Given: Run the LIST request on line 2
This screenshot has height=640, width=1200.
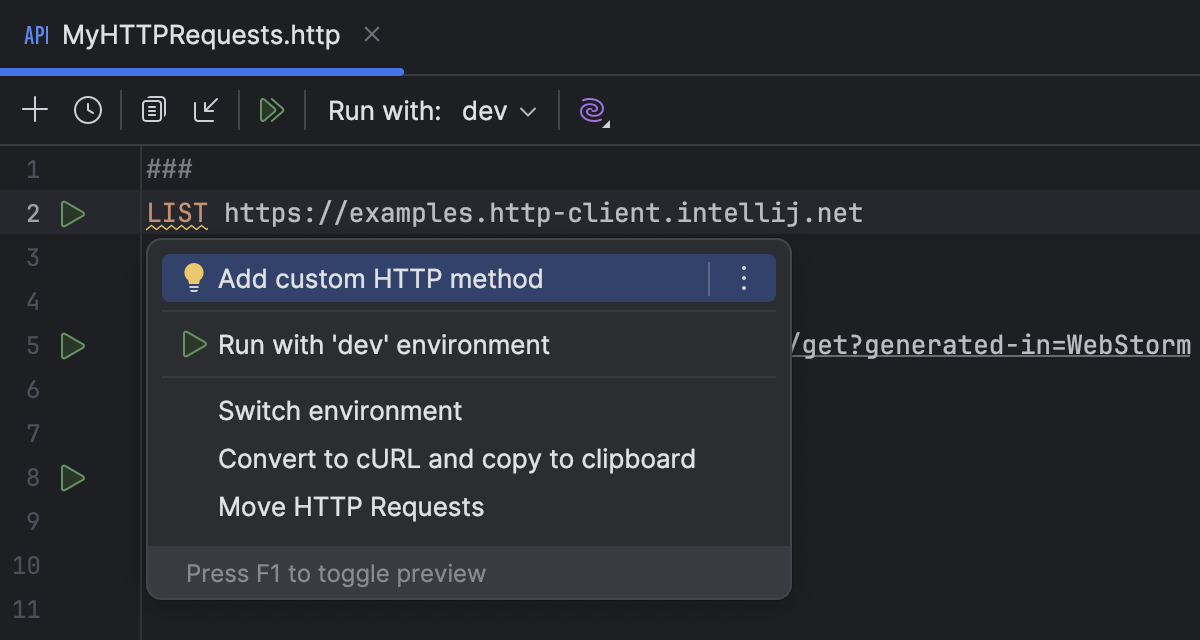Looking at the screenshot, I should pos(72,213).
